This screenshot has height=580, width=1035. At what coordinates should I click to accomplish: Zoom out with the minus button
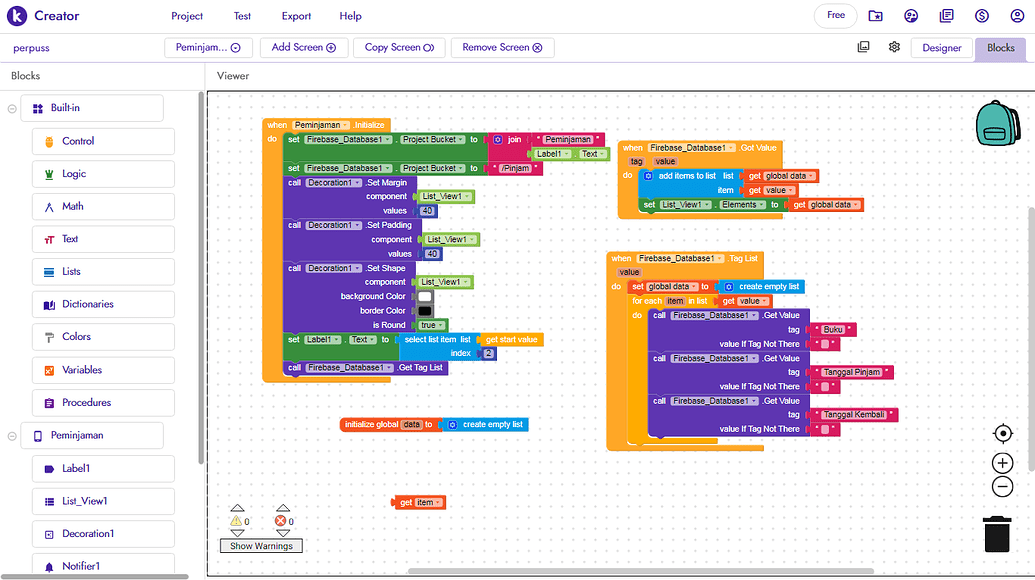tap(1003, 487)
